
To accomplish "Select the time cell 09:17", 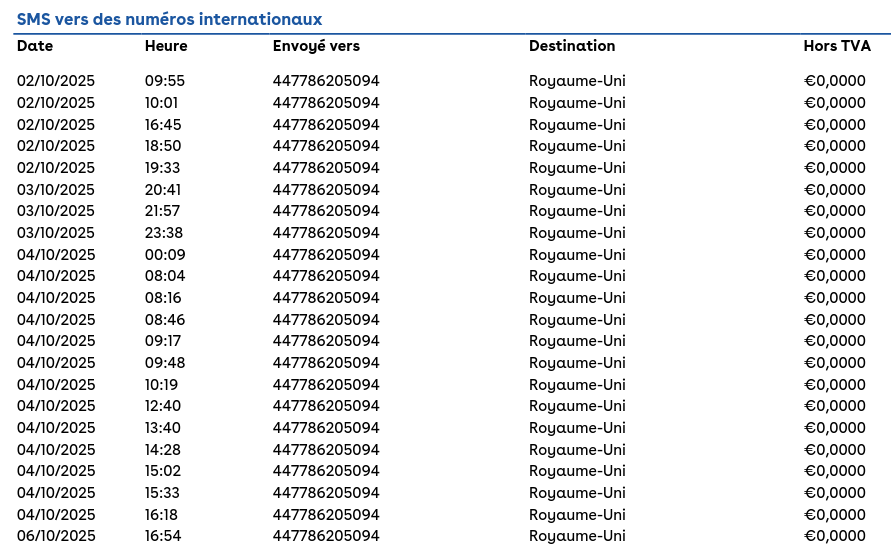I will [163, 341].
